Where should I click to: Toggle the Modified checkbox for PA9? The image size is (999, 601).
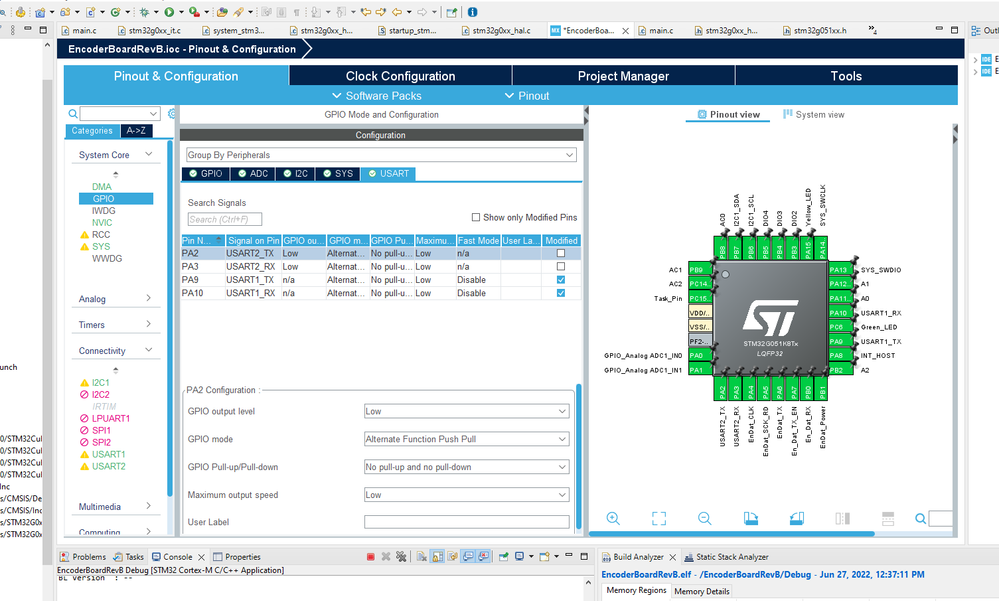click(561, 280)
